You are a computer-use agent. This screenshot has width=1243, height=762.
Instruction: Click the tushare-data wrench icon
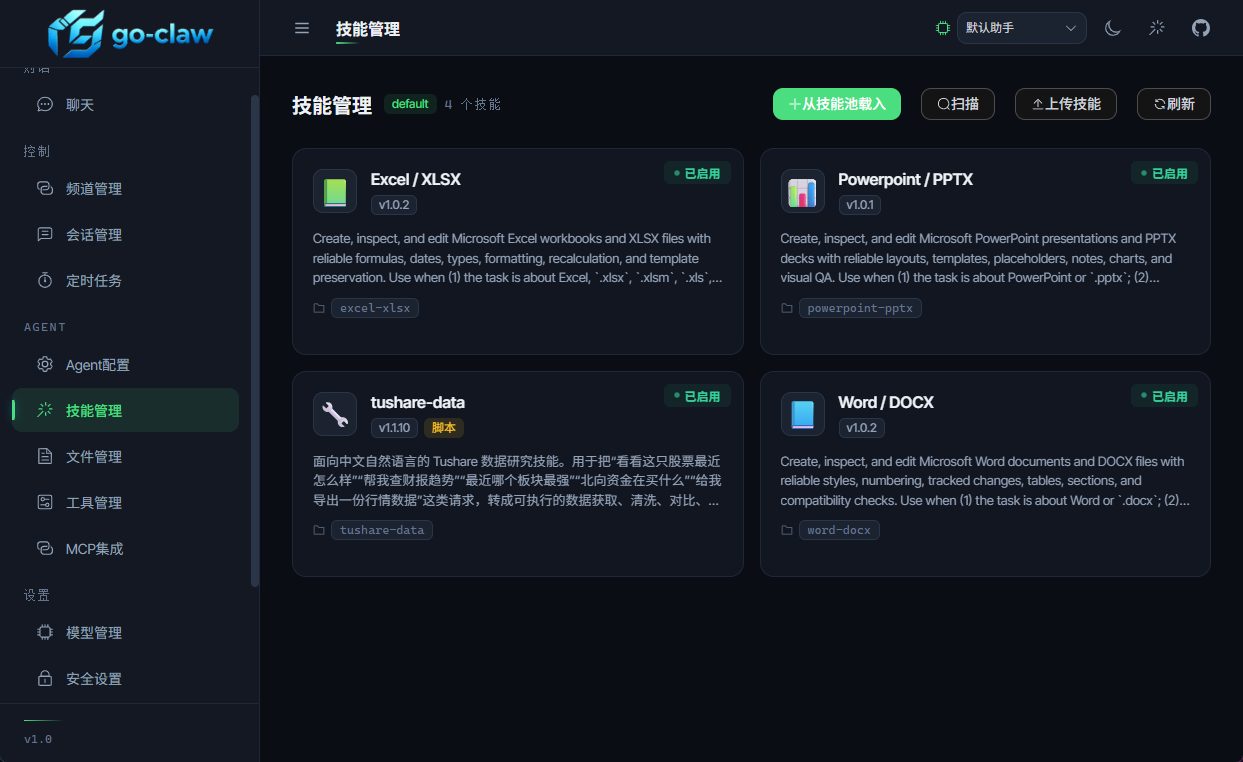point(335,414)
